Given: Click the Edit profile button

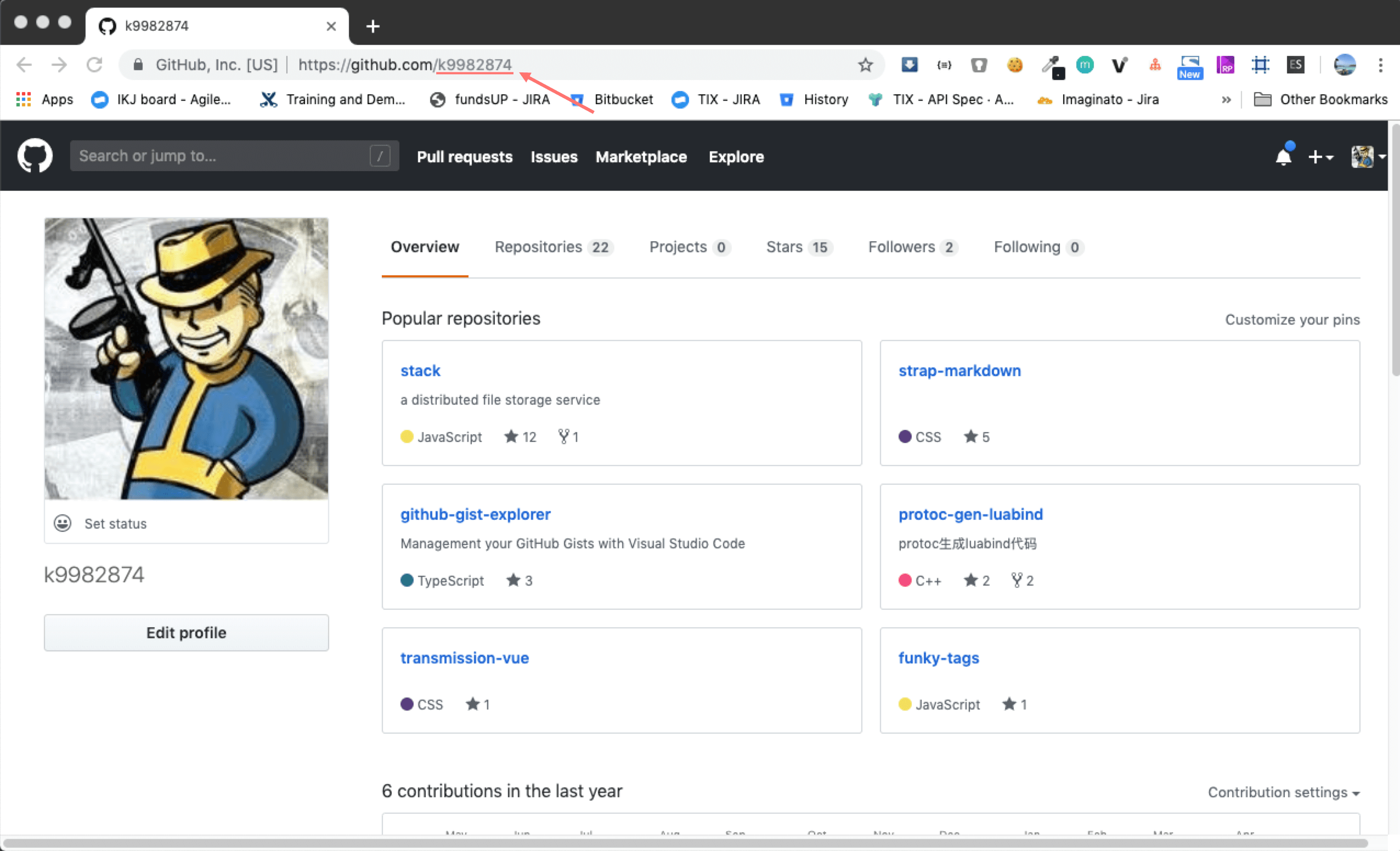Looking at the screenshot, I should click(186, 632).
